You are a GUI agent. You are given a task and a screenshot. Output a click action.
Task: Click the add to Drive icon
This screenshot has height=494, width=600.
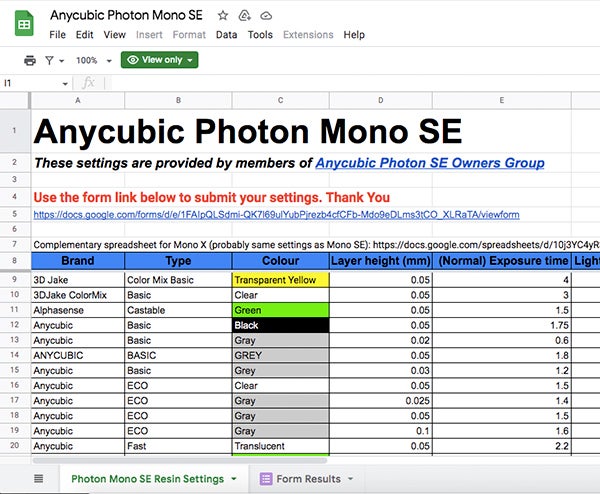pyautogui.click(x=245, y=16)
